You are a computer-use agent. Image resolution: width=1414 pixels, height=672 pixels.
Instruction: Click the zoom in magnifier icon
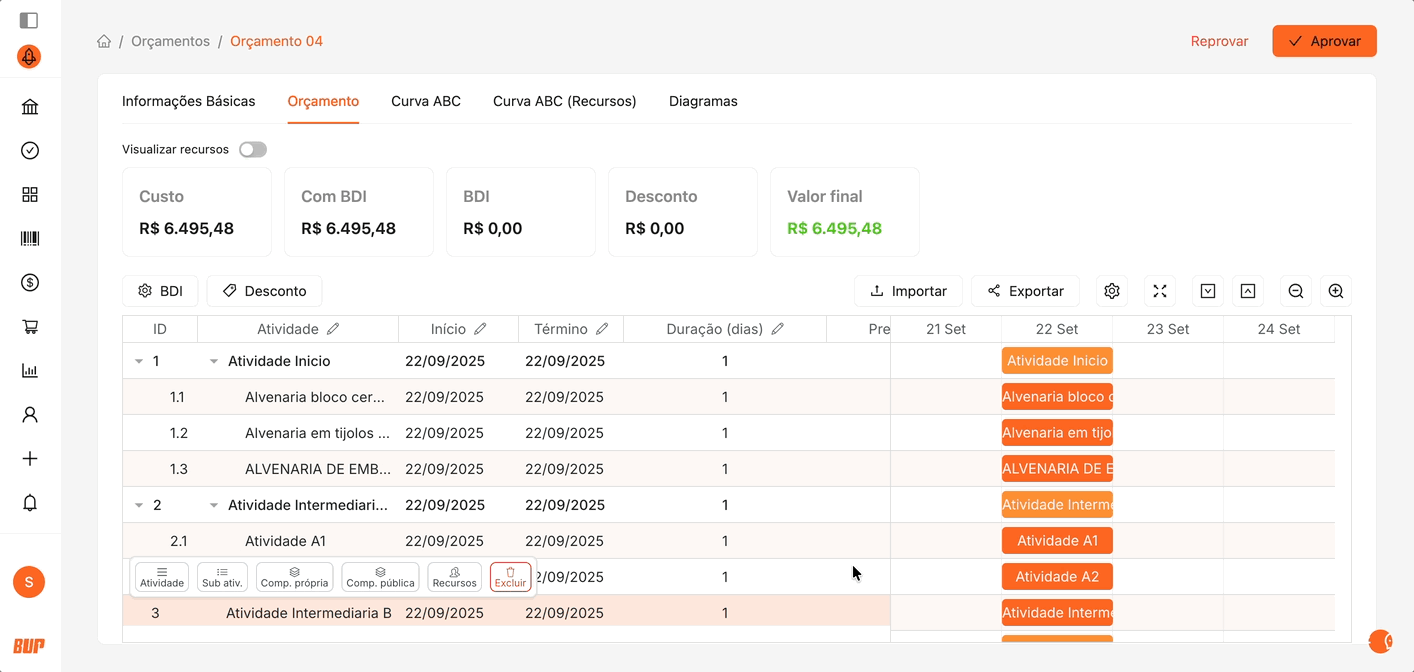tap(1336, 291)
